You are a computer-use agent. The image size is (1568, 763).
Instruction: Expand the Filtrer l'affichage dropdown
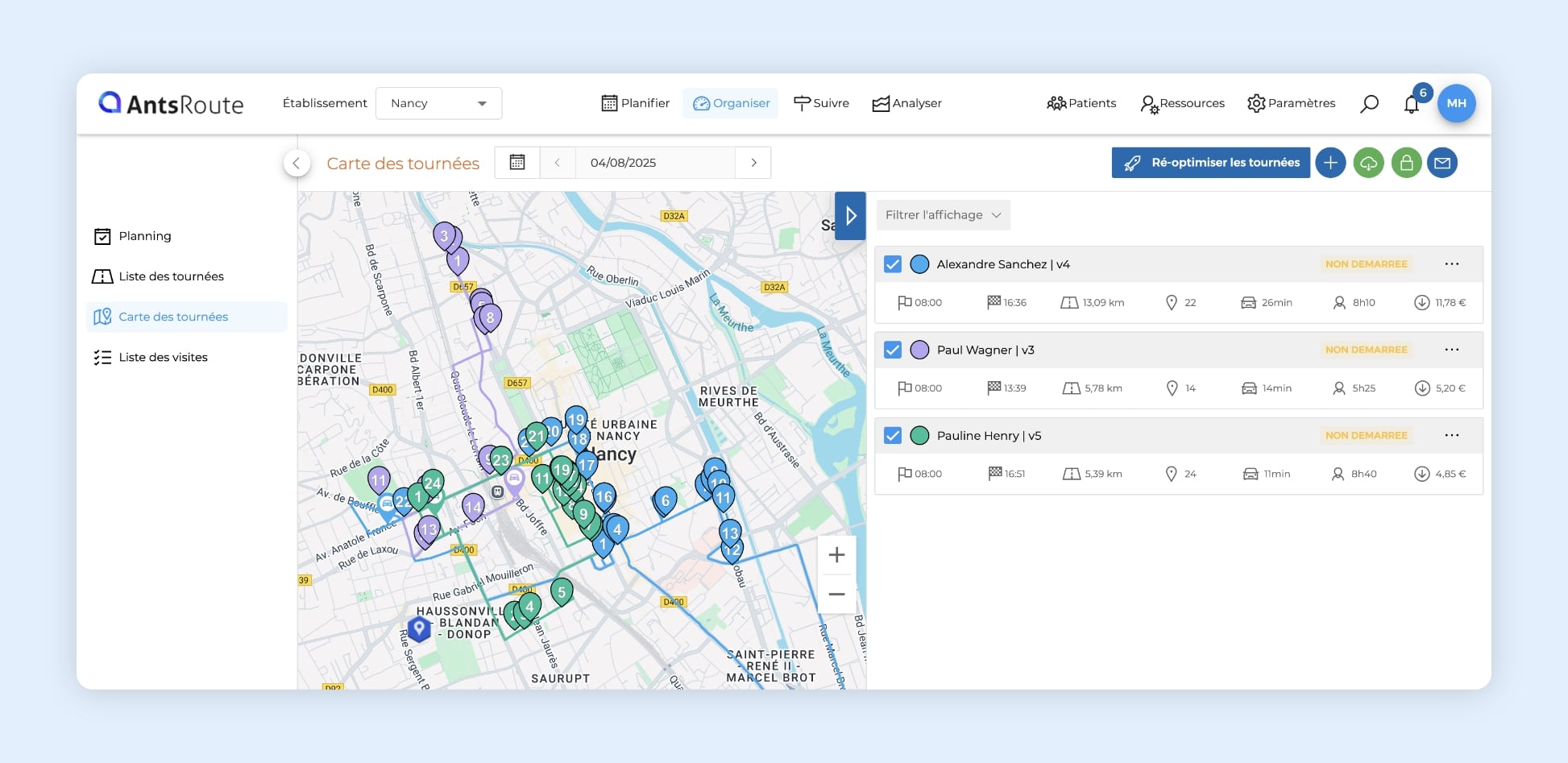point(943,214)
